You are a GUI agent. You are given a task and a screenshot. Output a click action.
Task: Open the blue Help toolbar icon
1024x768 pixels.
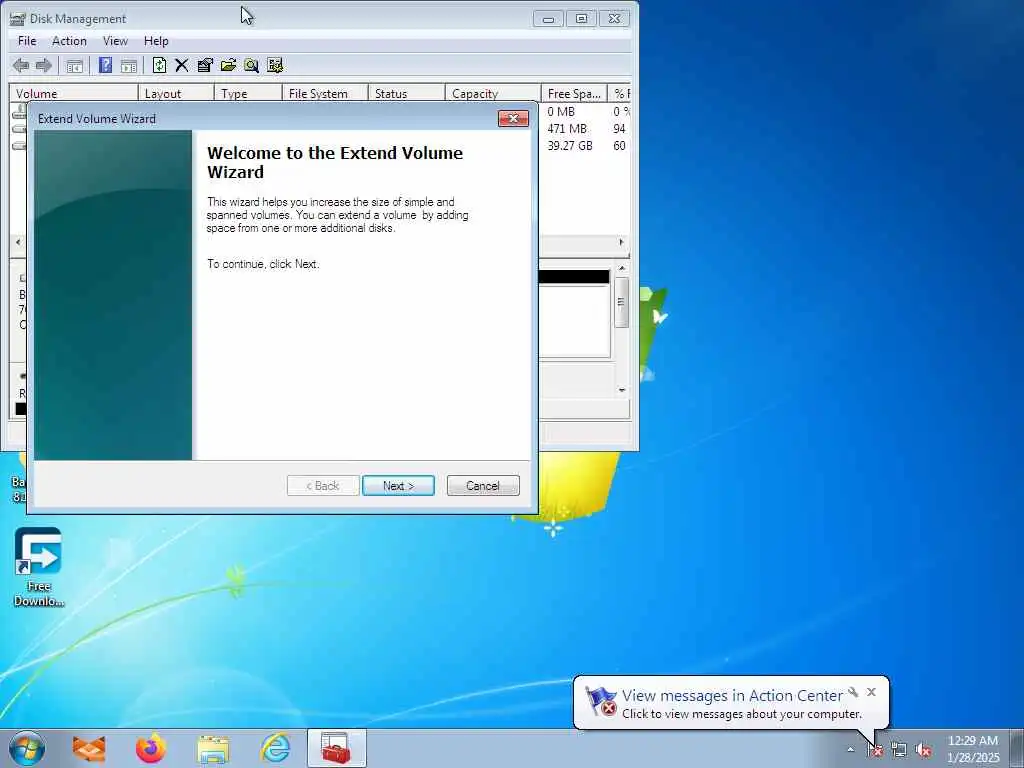[105, 65]
